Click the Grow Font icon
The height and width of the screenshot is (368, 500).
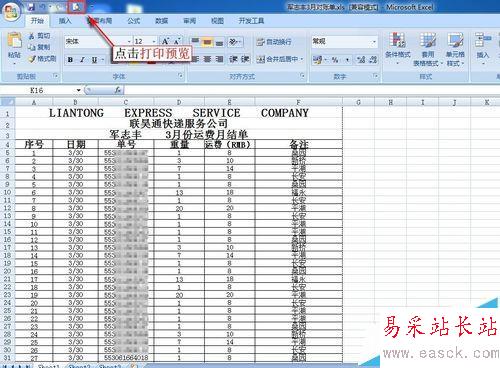click(165, 41)
